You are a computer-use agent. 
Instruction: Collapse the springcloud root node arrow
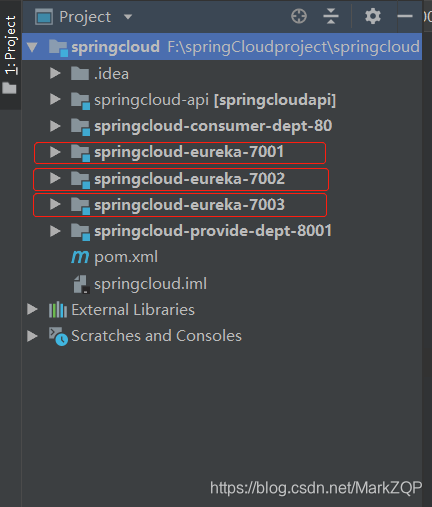32,47
